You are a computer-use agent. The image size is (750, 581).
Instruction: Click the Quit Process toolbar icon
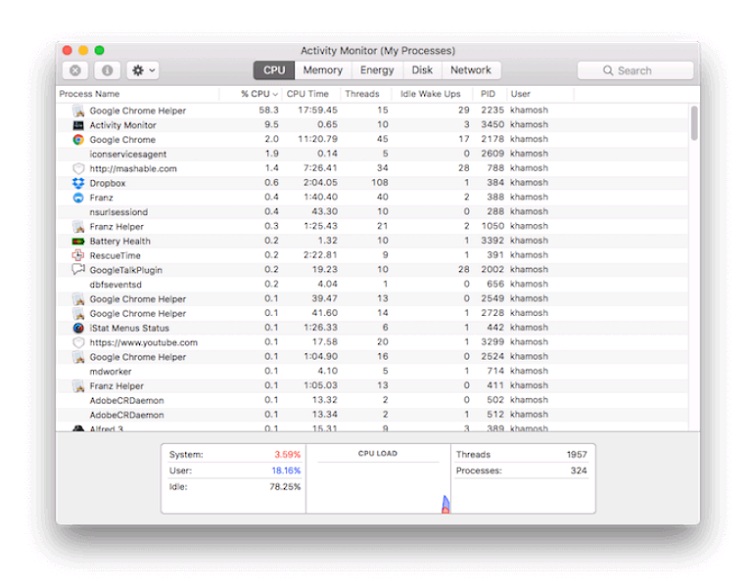tap(75, 70)
